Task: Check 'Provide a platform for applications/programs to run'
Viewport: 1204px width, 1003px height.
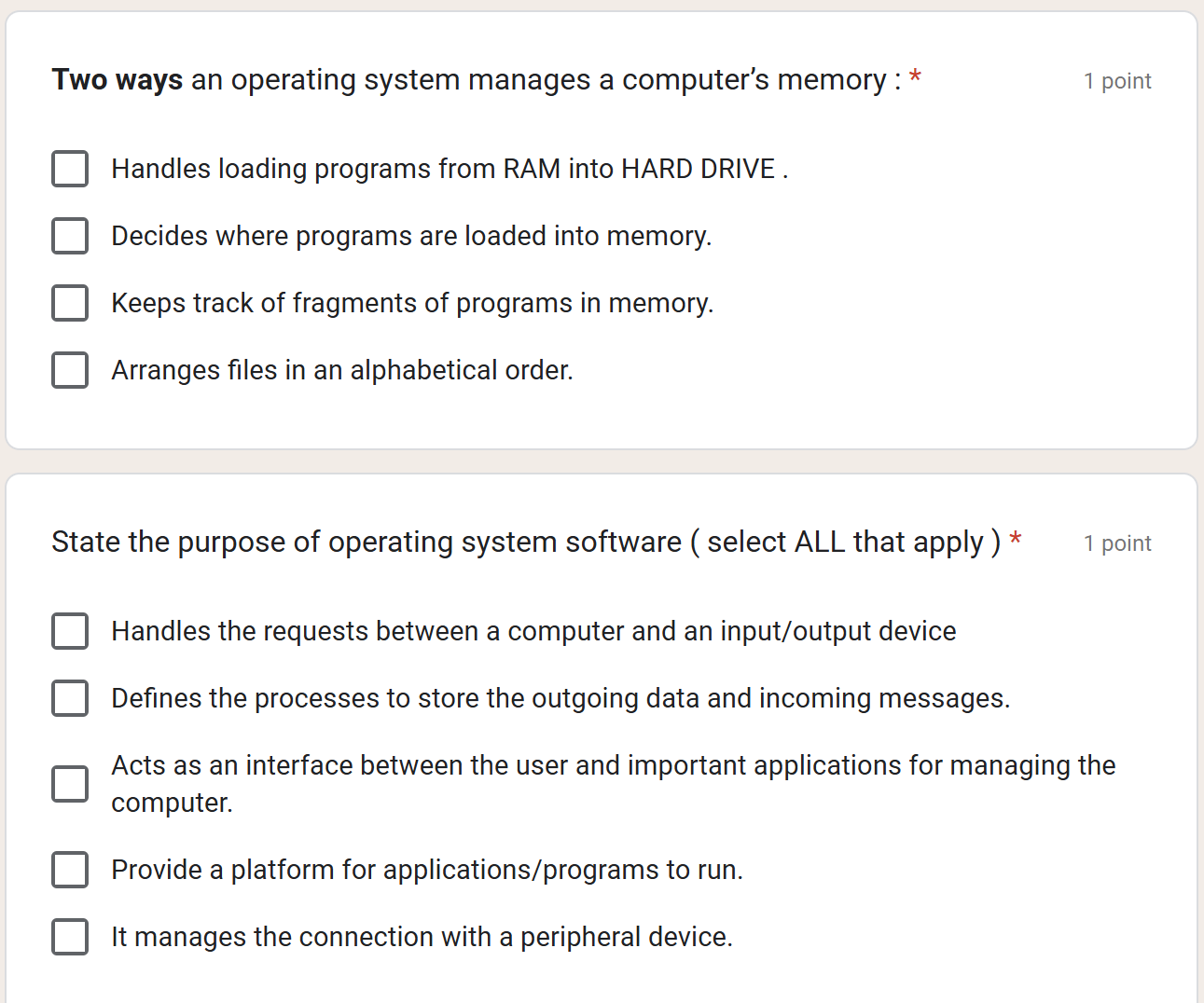Action: tap(70, 870)
